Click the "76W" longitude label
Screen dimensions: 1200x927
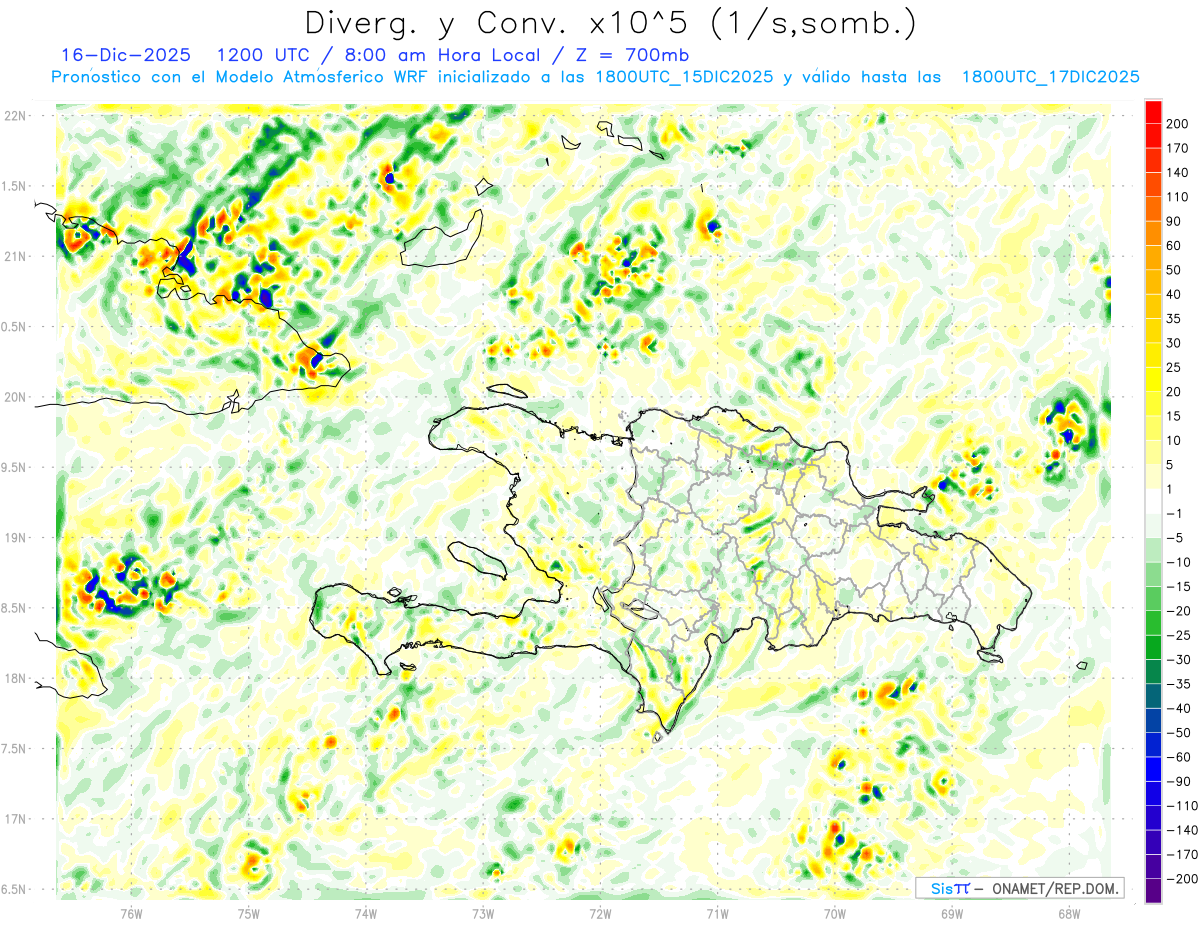click(131, 914)
